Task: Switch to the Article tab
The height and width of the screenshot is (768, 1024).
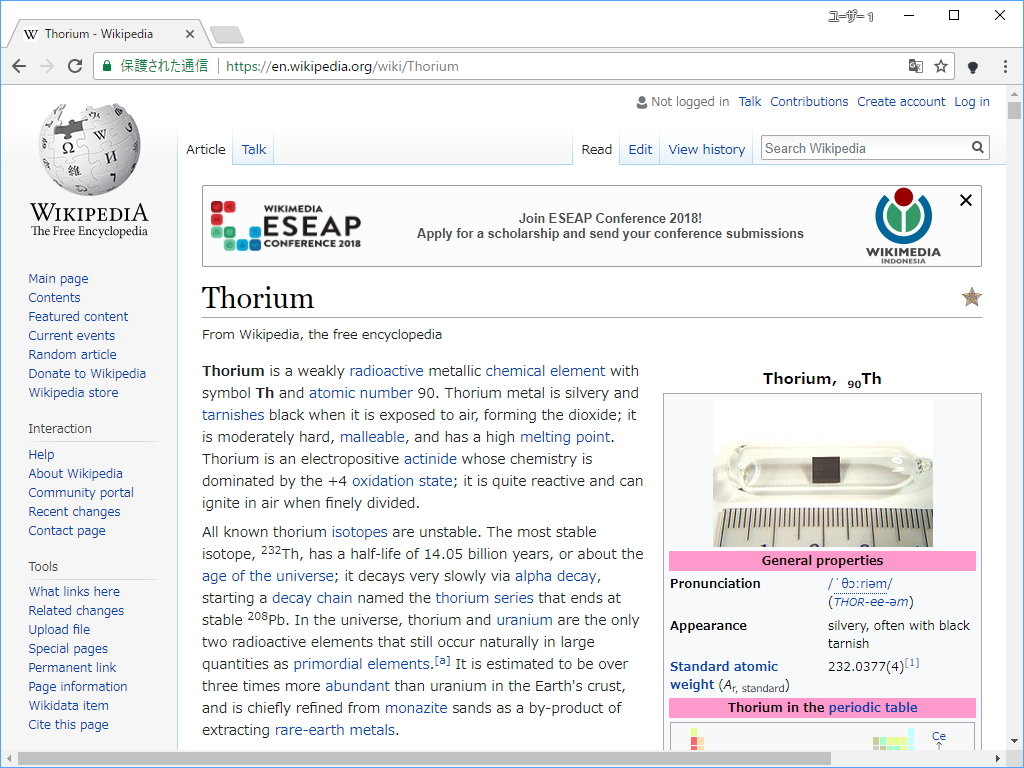Action: 206,150
